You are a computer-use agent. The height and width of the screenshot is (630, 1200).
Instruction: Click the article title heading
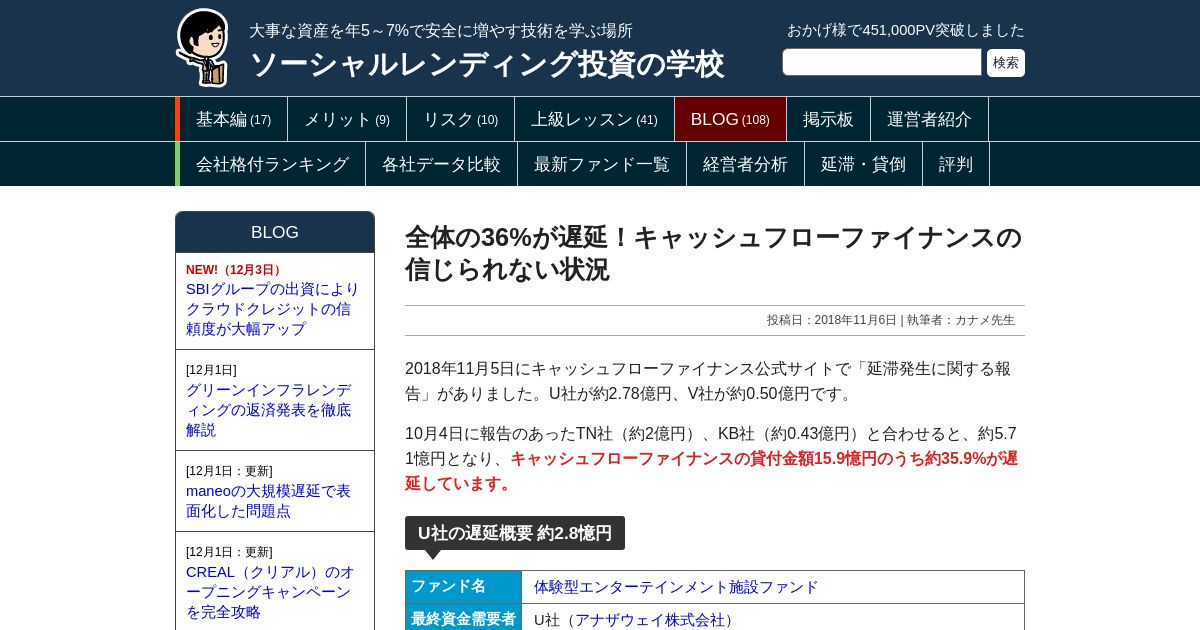point(713,253)
